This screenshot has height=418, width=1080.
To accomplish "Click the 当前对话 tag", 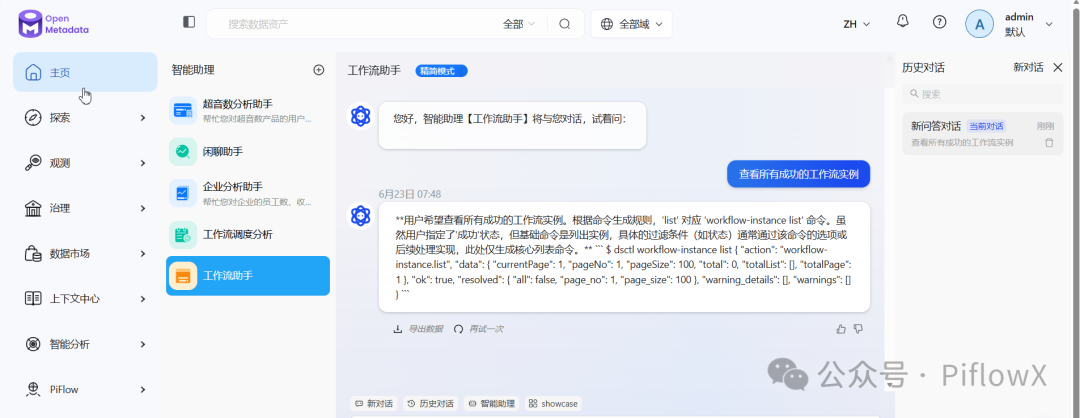I will tap(986, 126).
